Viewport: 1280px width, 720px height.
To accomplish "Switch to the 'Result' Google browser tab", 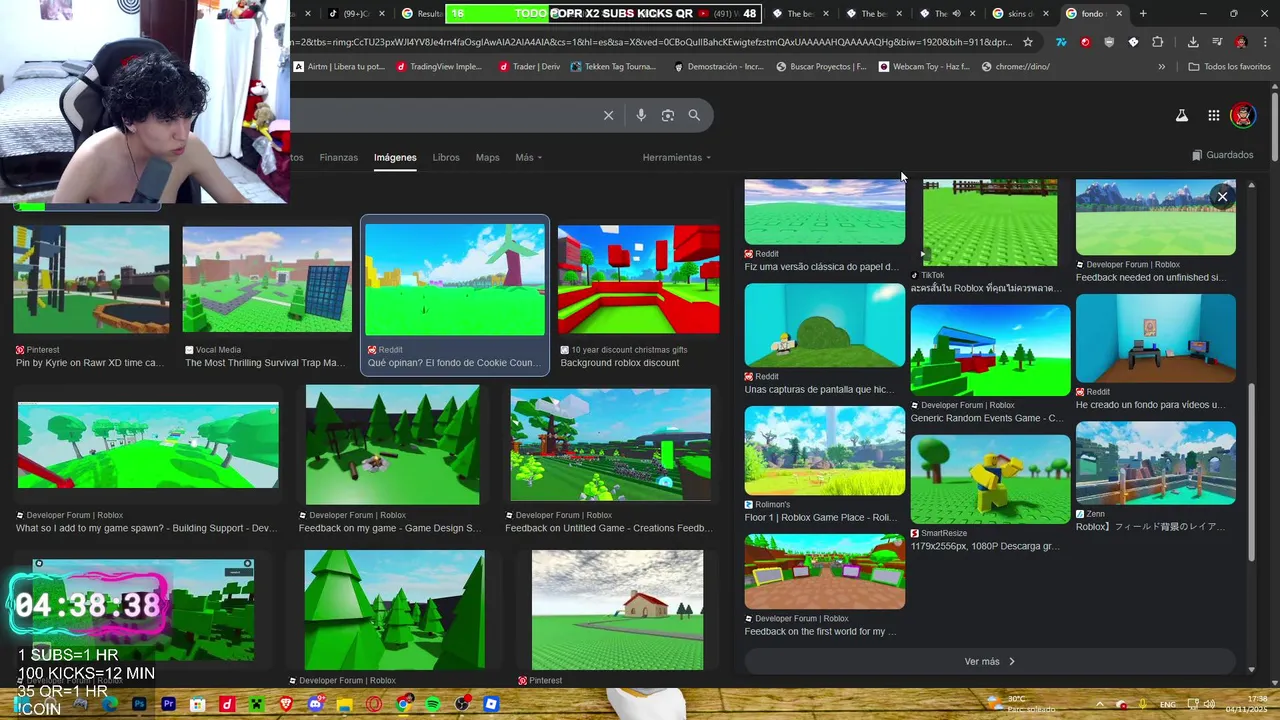I will pyautogui.click(x=421, y=14).
